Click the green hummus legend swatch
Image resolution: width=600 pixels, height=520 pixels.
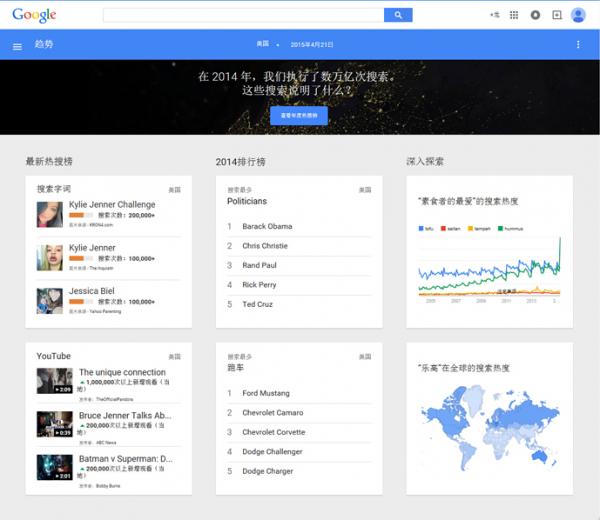[500, 228]
